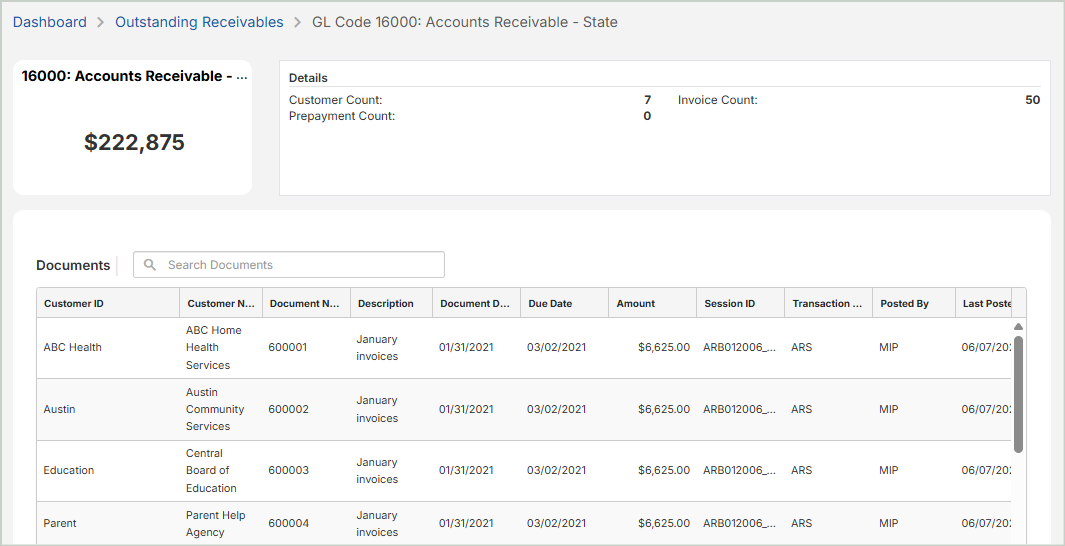Click the Session ID column header
1065x546 pixels.
coord(730,304)
